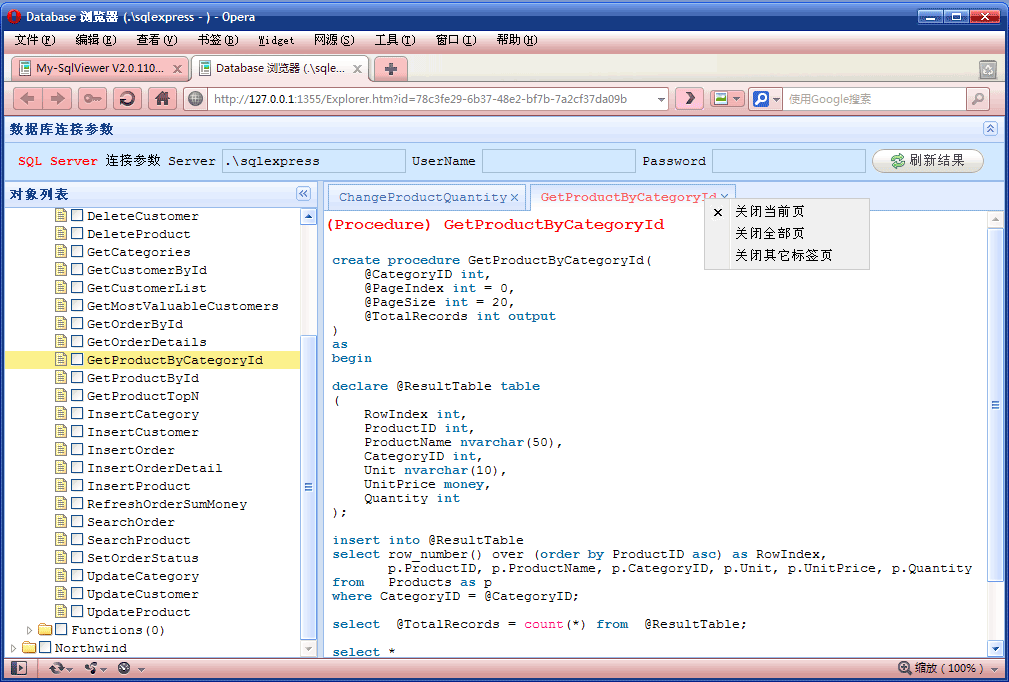Screen dimensions: 1009x682
Task: Choose 关闭全部页 from context menu
Action: coord(787,234)
